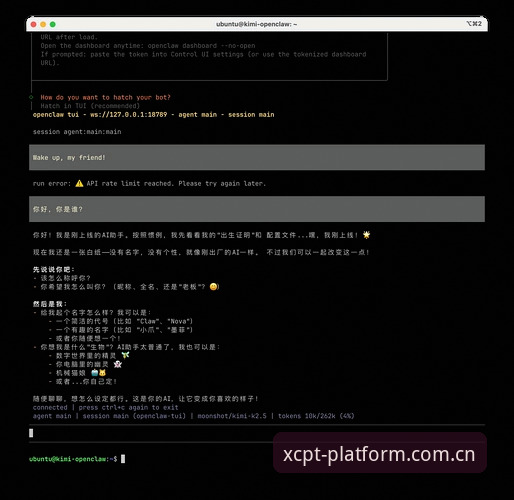Click the closing line starting "随便聊聊"
Image resolution: width=514 pixels, height=500 pixels.
[146, 399]
